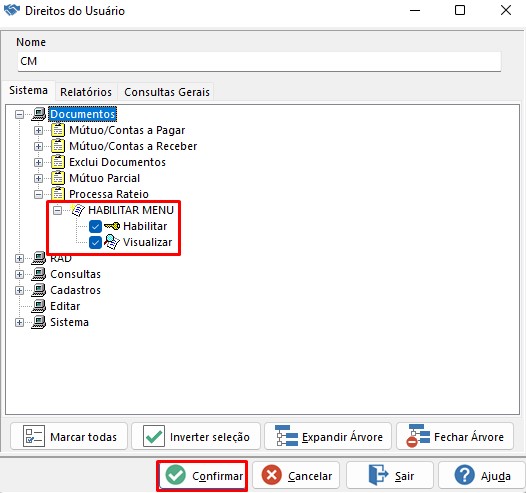Switch to the Sistema tab

point(29,91)
